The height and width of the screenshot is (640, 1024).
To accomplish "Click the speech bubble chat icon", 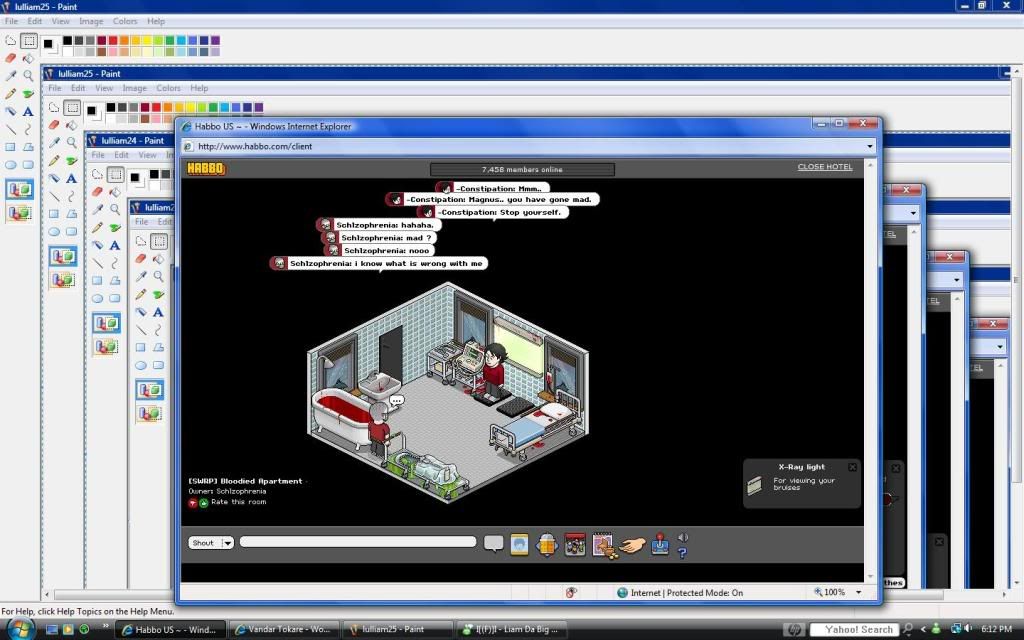I will pyautogui.click(x=493, y=544).
